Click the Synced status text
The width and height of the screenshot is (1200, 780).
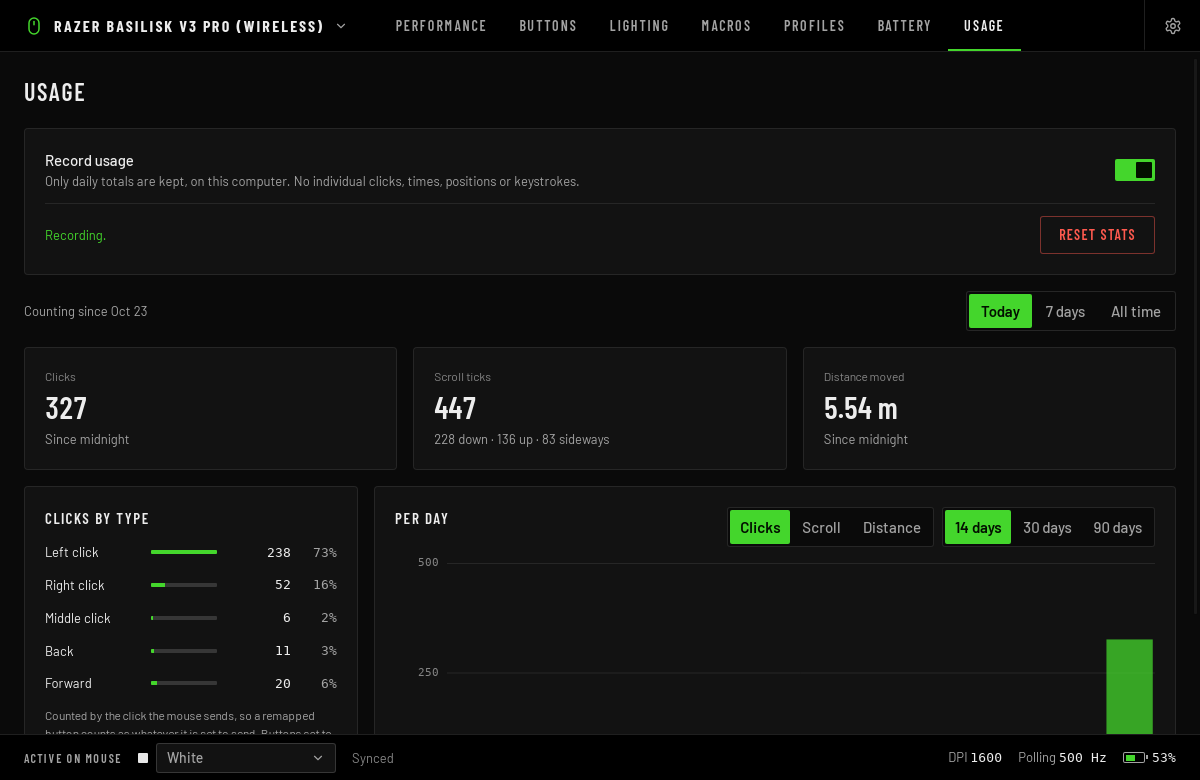point(373,758)
